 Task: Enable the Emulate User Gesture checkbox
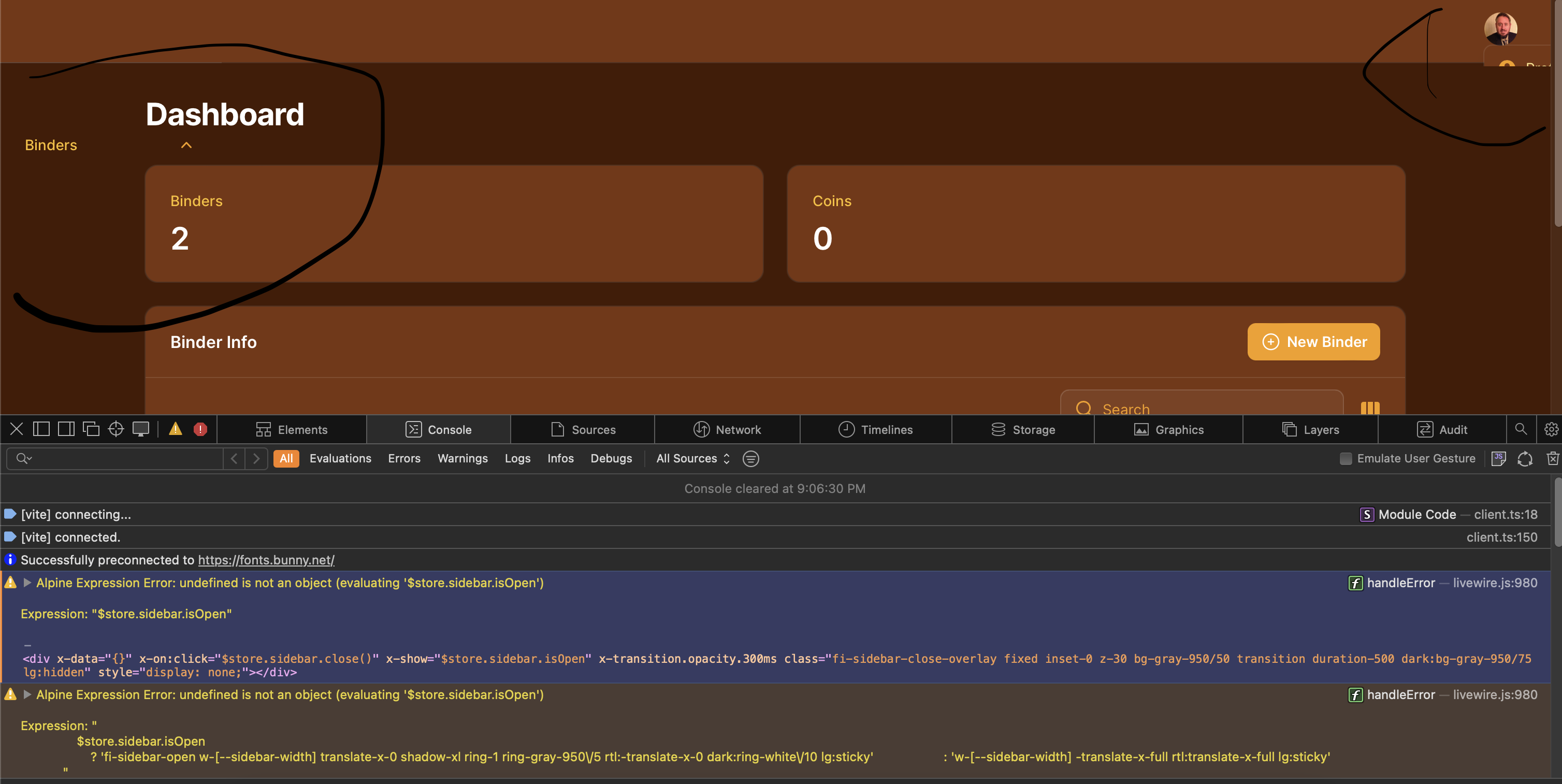pos(1346,459)
